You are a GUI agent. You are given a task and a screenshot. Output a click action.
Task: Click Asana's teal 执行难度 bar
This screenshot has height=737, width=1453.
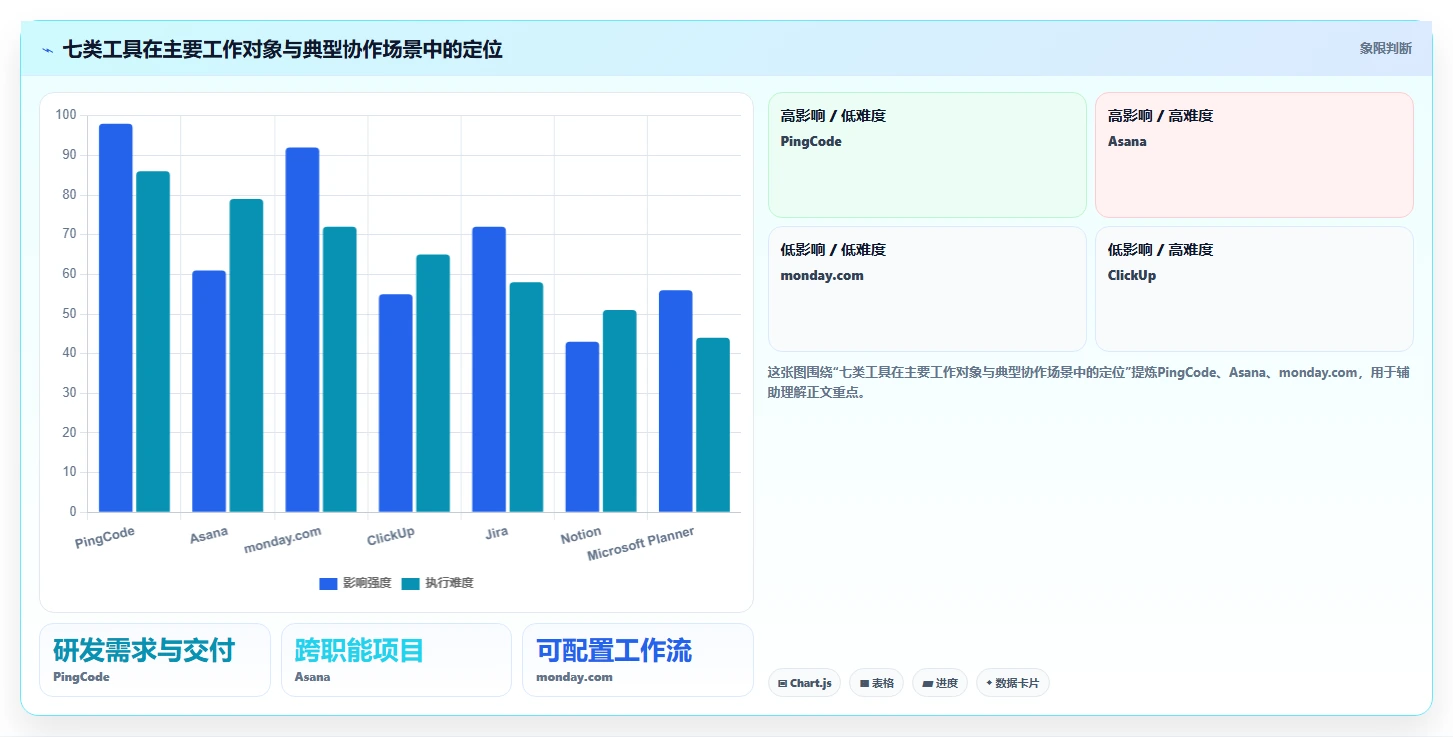coord(246,355)
